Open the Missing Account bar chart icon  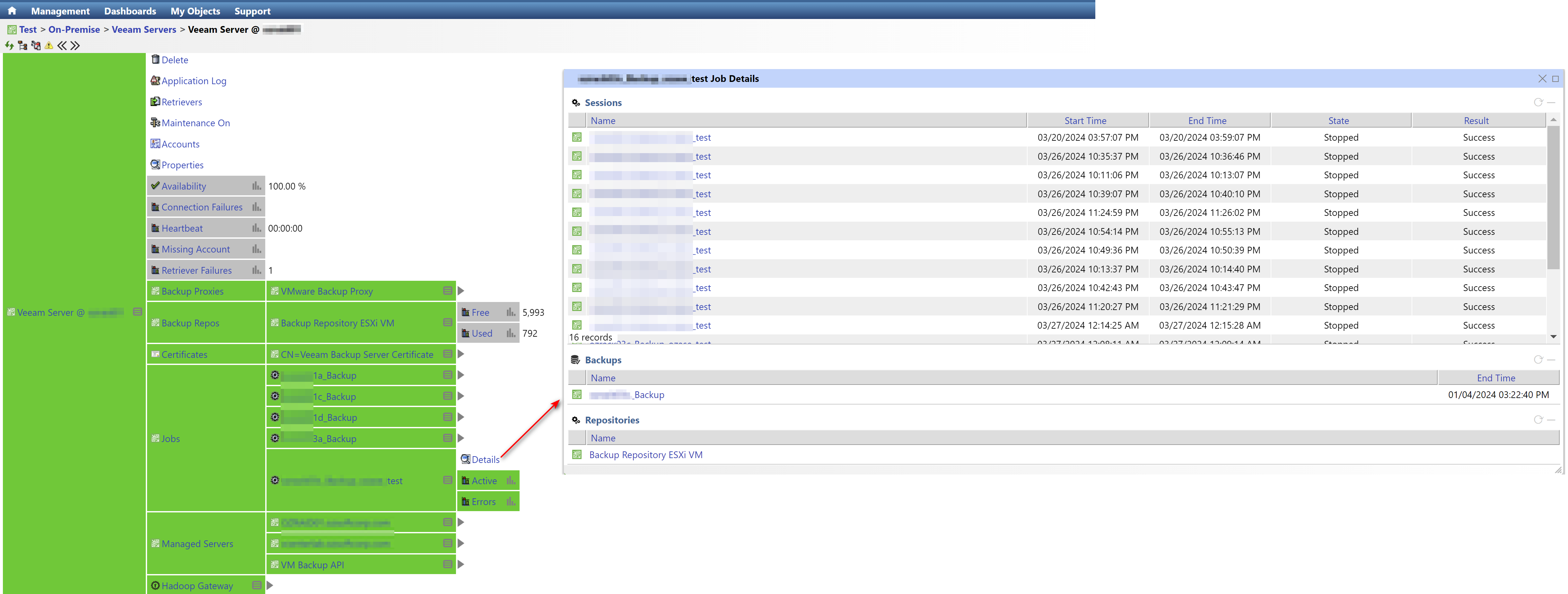click(x=257, y=249)
